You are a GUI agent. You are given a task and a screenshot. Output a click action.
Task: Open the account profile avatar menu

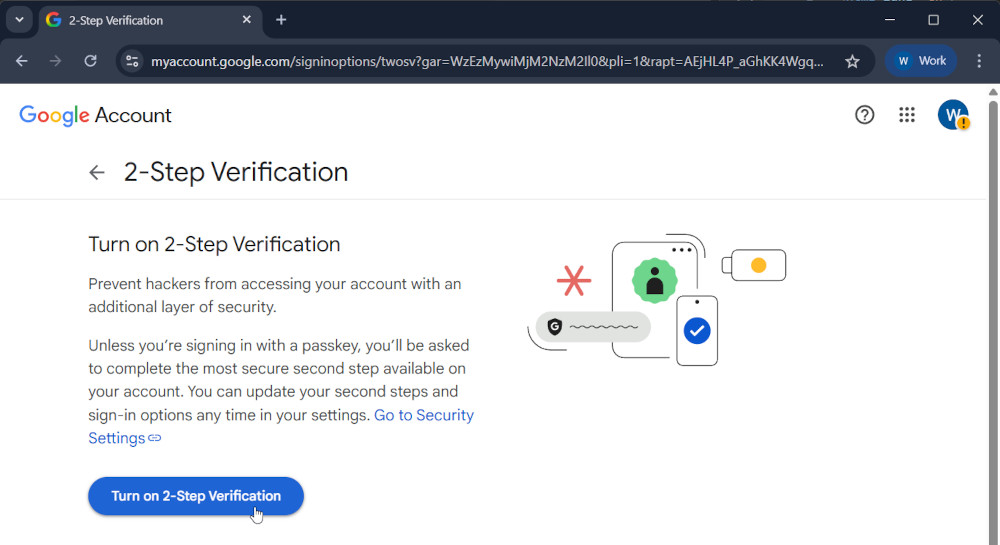[952, 115]
